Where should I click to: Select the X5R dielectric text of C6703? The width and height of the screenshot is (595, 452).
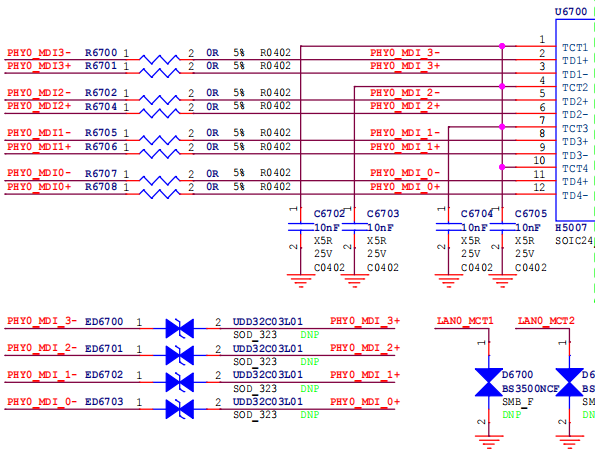376,241
